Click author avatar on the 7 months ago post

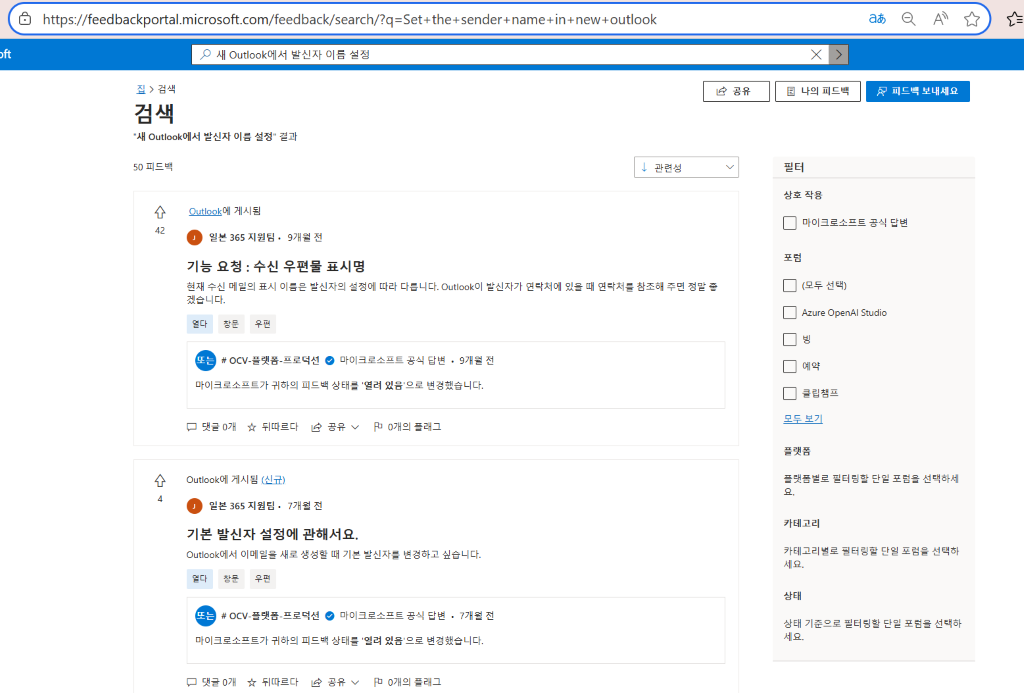[x=194, y=506]
